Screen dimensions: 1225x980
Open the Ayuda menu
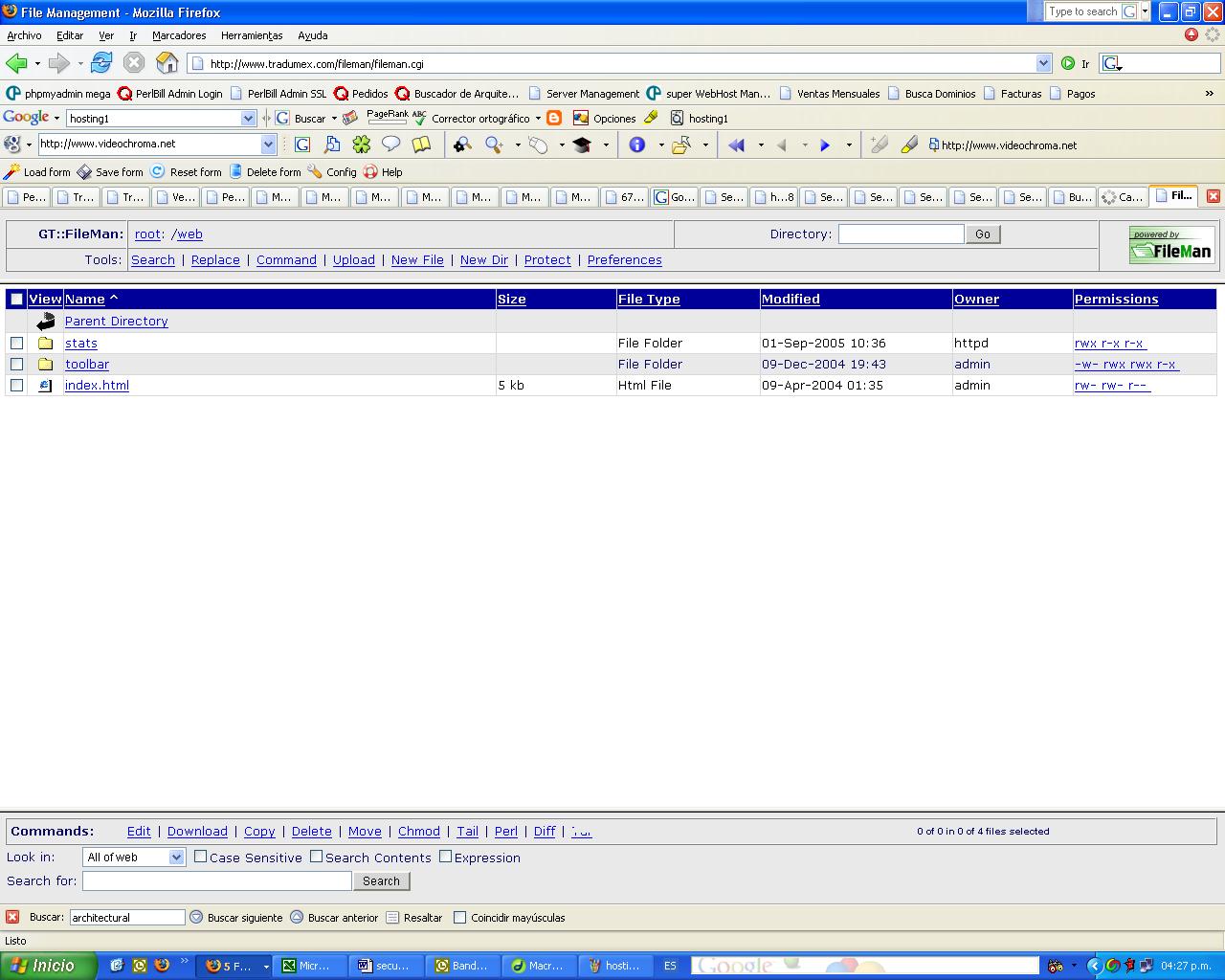coord(313,35)
